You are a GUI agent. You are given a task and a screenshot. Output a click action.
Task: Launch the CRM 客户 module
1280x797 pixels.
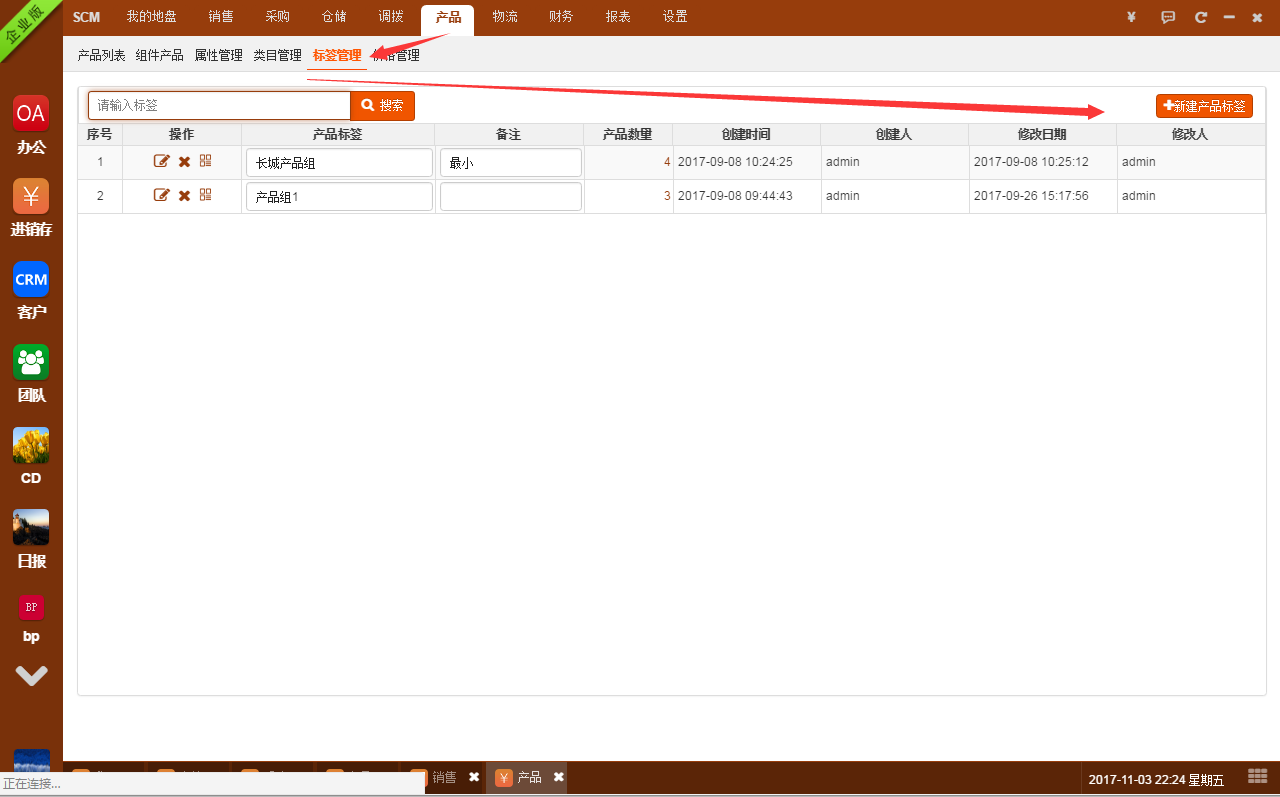pyautogui.click(x=31, y=279)
